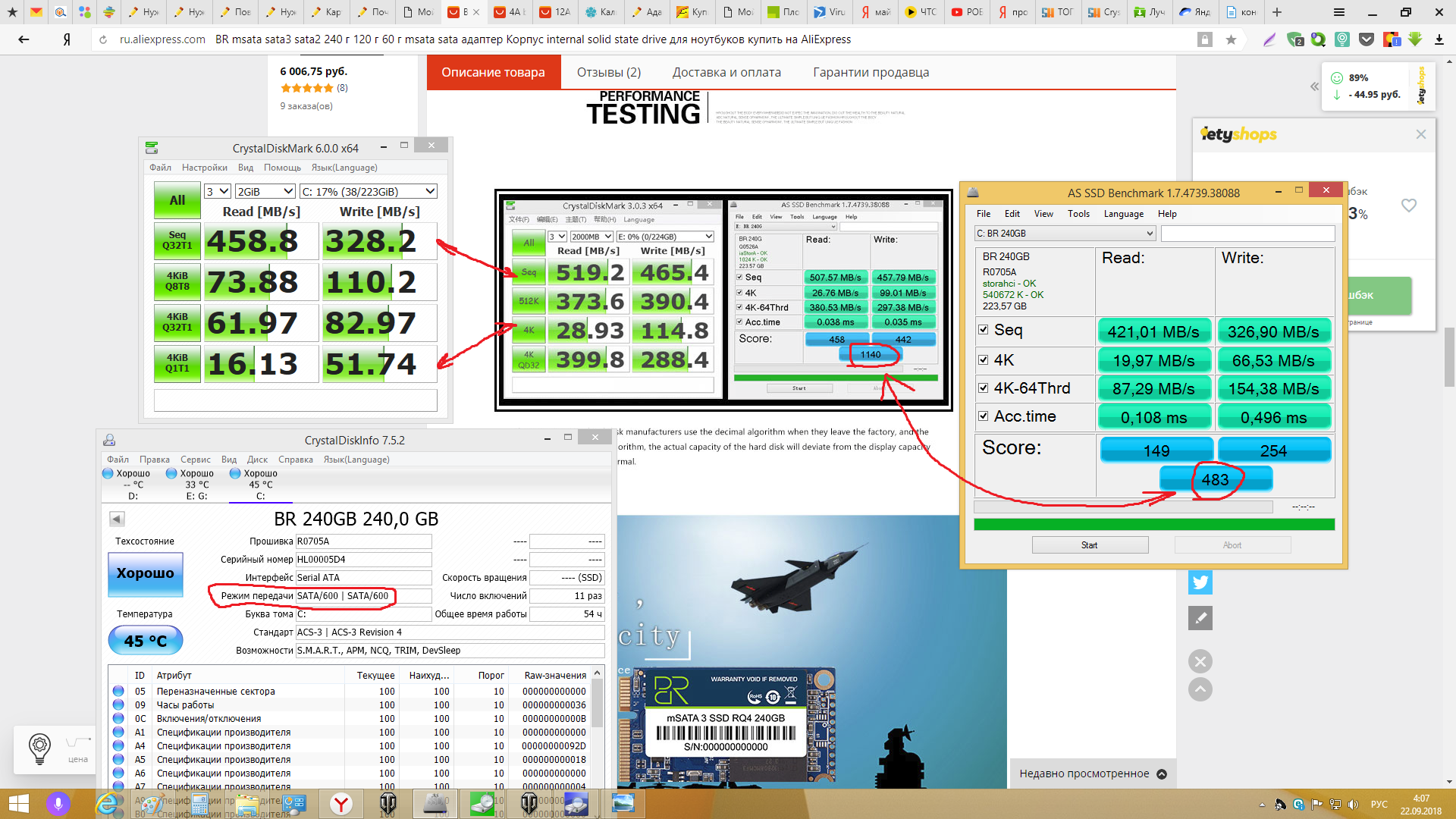The height and width of the screenshot is (819, 1456).
Task: Click the Windows Start button
Action: click(x=18, y=803)
